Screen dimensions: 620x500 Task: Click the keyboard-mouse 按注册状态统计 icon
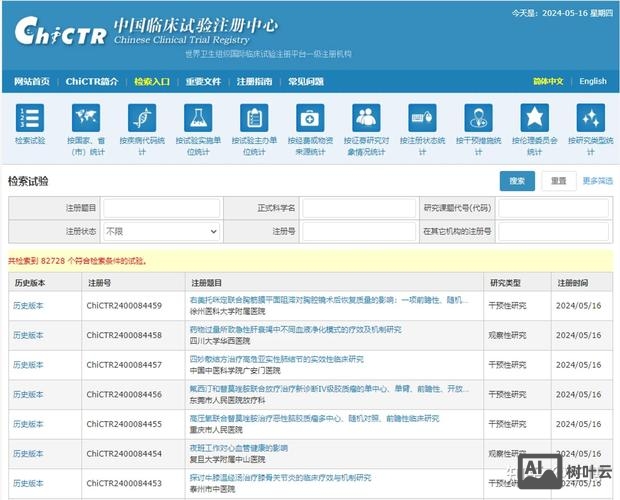pos(422,118)
